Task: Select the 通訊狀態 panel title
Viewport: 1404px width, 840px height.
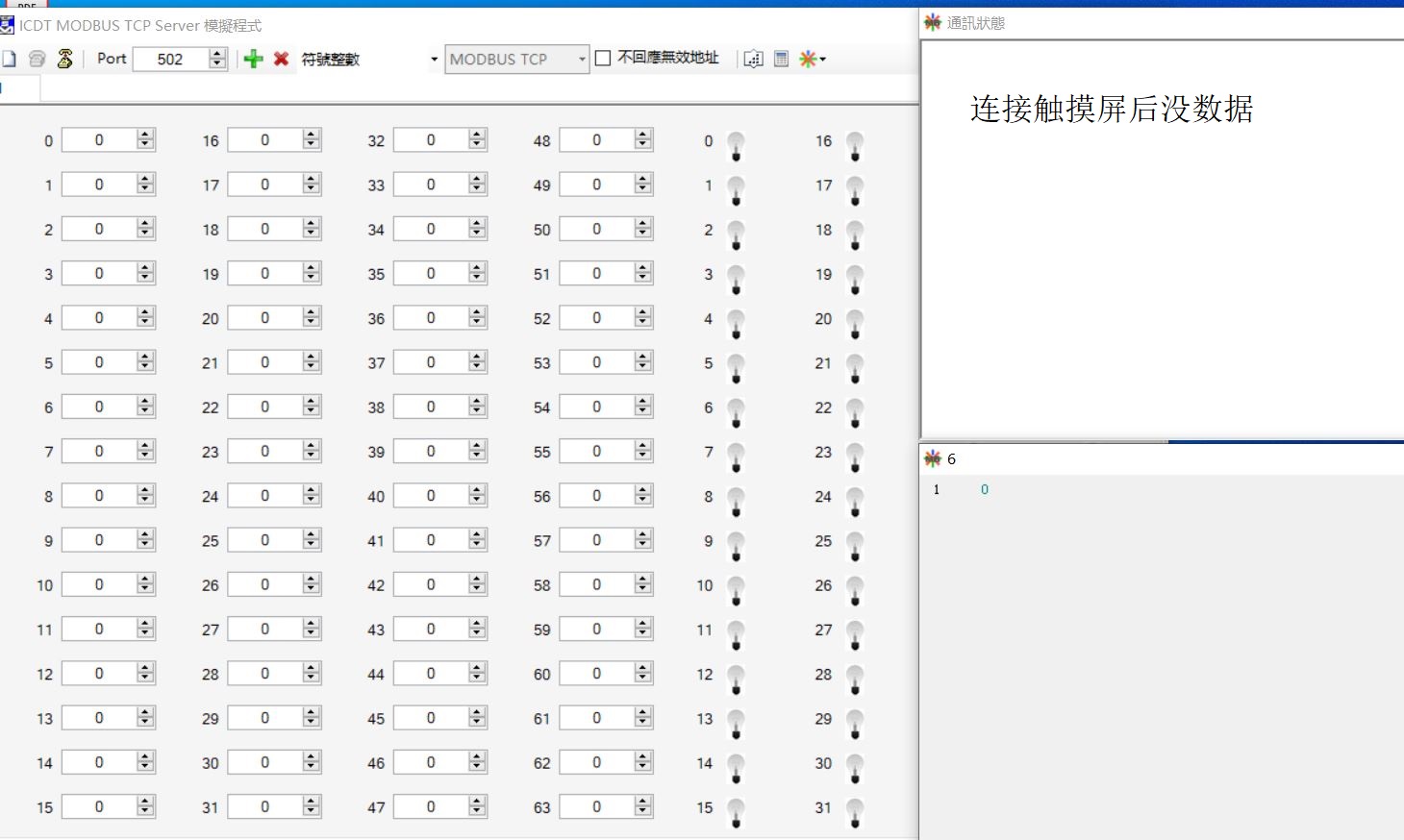Action: coord(975,23)
